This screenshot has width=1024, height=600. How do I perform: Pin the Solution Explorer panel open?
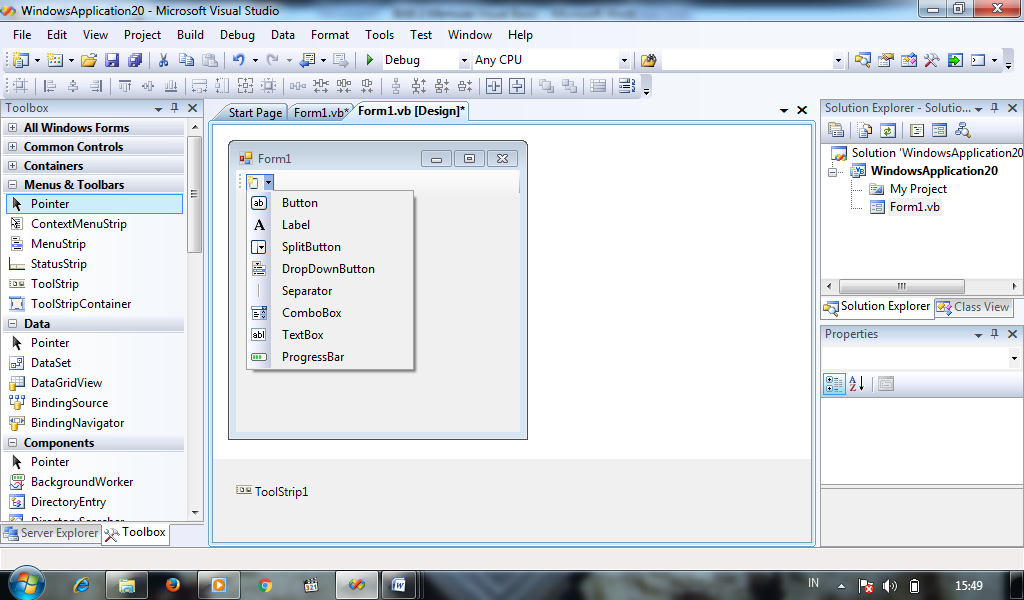[x=994, y=107]
